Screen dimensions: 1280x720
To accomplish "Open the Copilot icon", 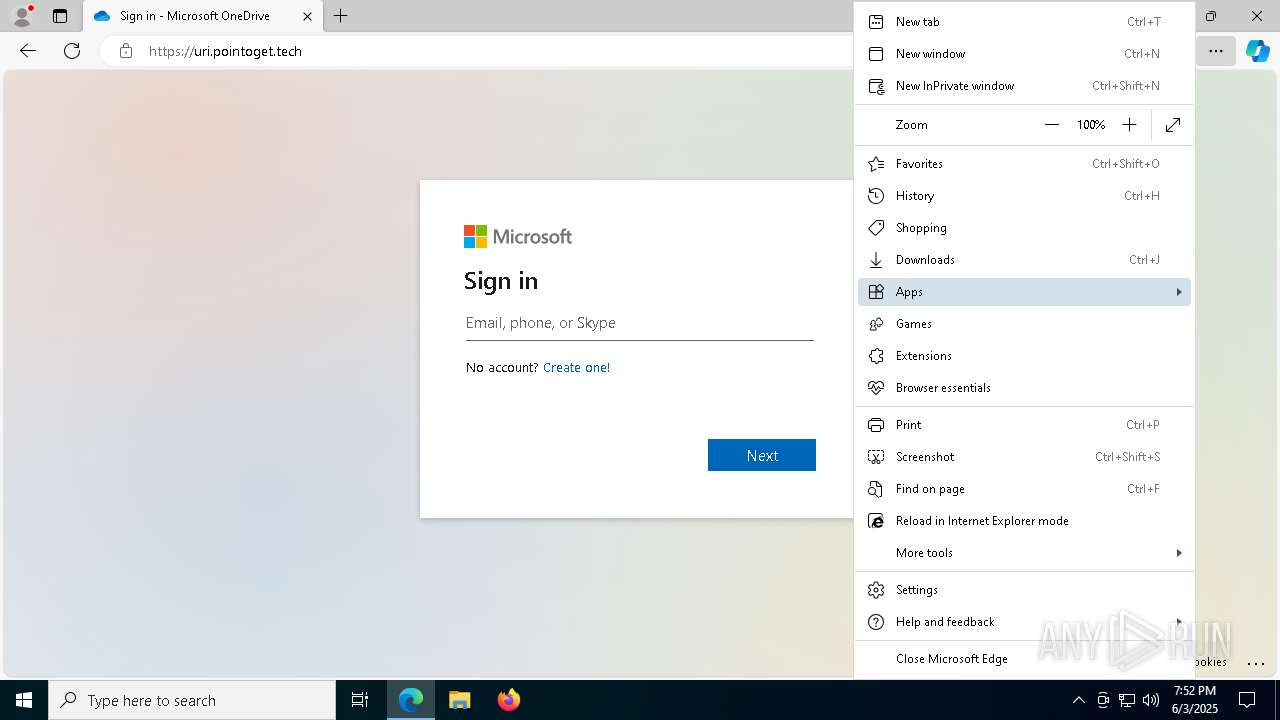I will click(x=1257, y=51).
